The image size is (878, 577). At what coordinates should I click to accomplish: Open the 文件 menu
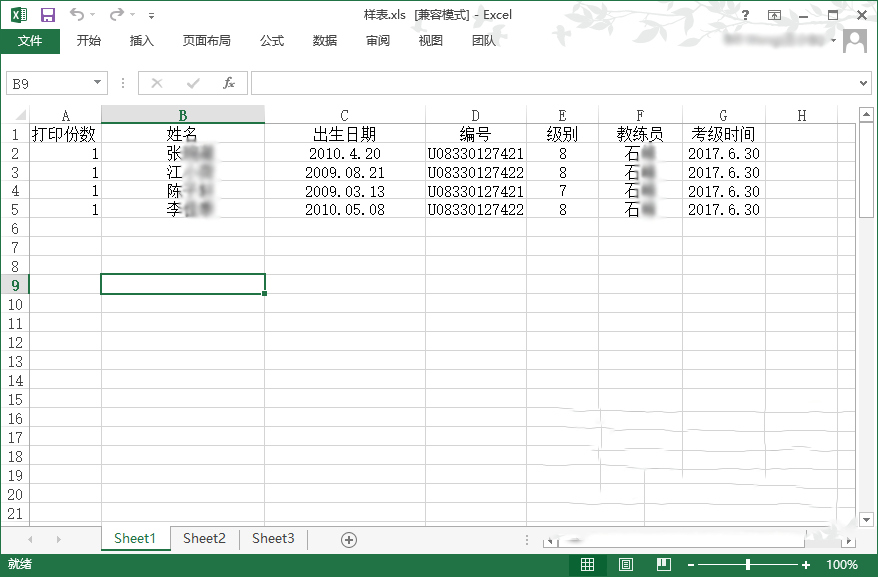tap(30, 41)
